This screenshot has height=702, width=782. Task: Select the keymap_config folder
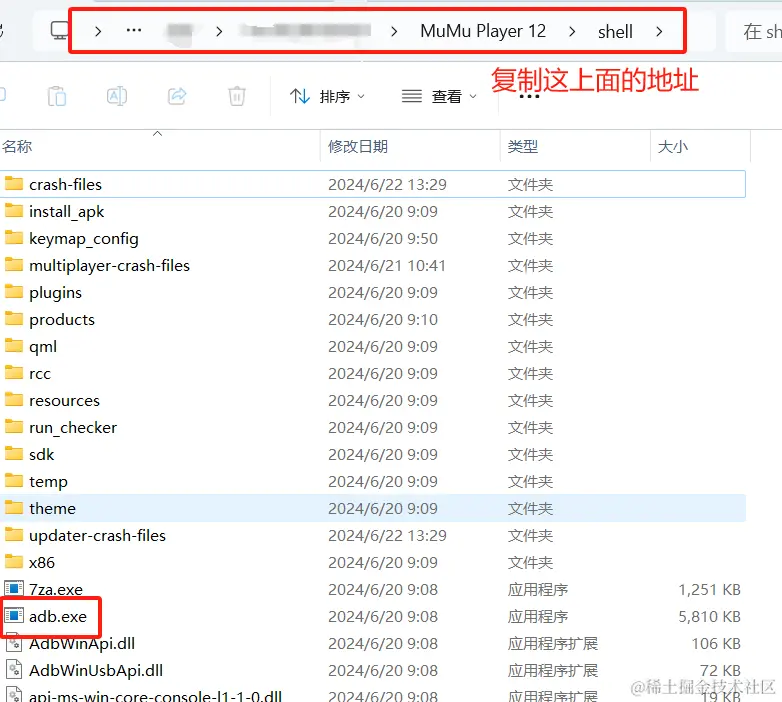pos(373,238)
